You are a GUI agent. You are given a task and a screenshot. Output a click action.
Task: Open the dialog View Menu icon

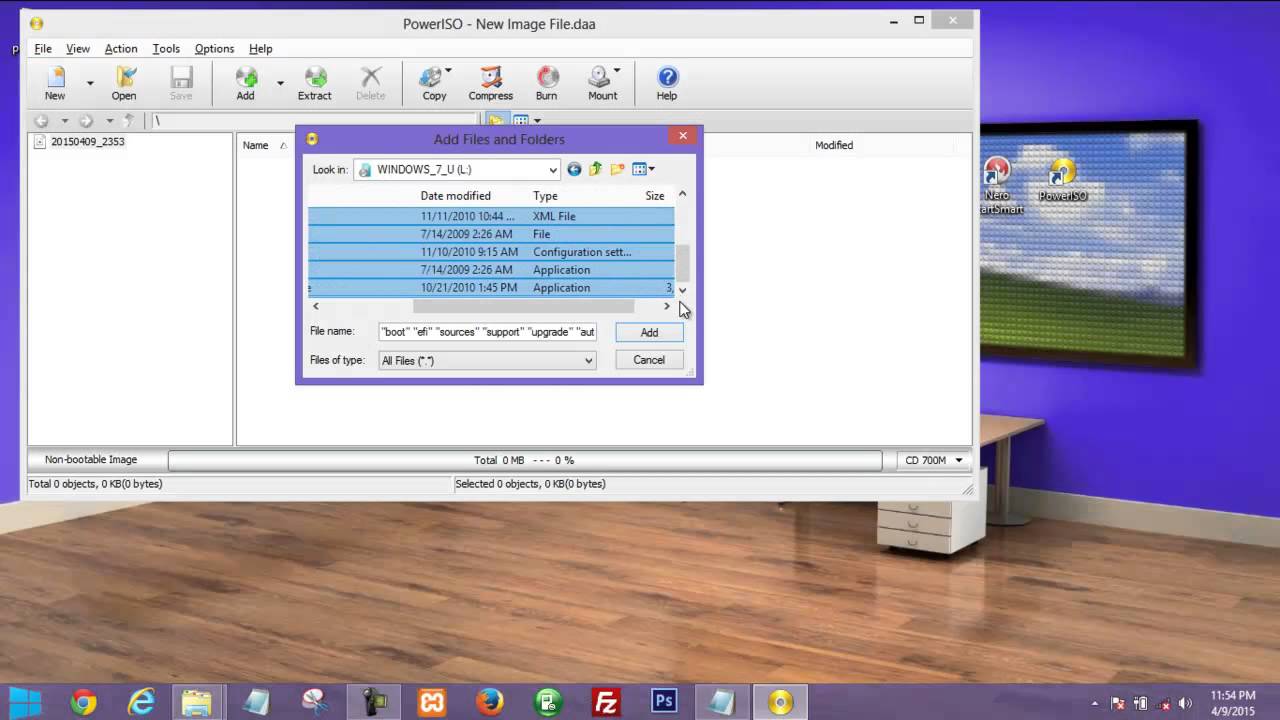coord(643,170)
